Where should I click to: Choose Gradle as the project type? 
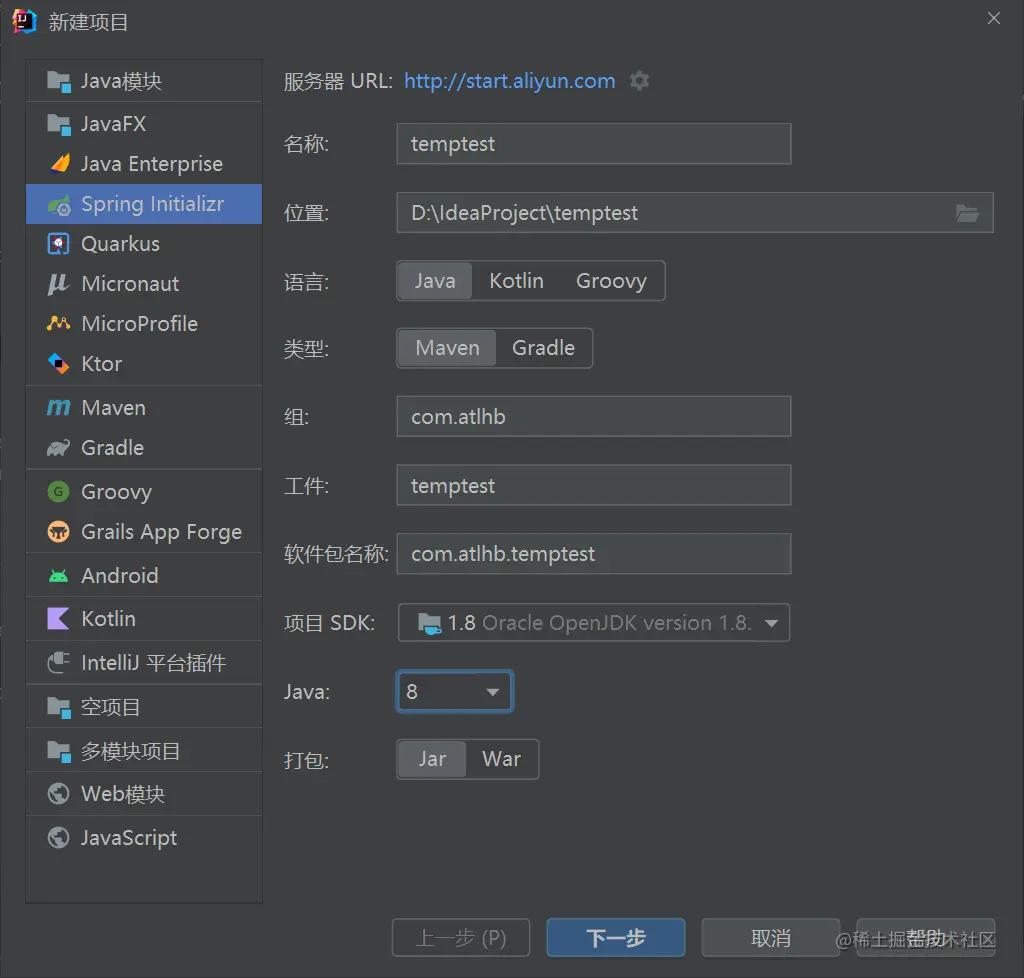[543, 348]
